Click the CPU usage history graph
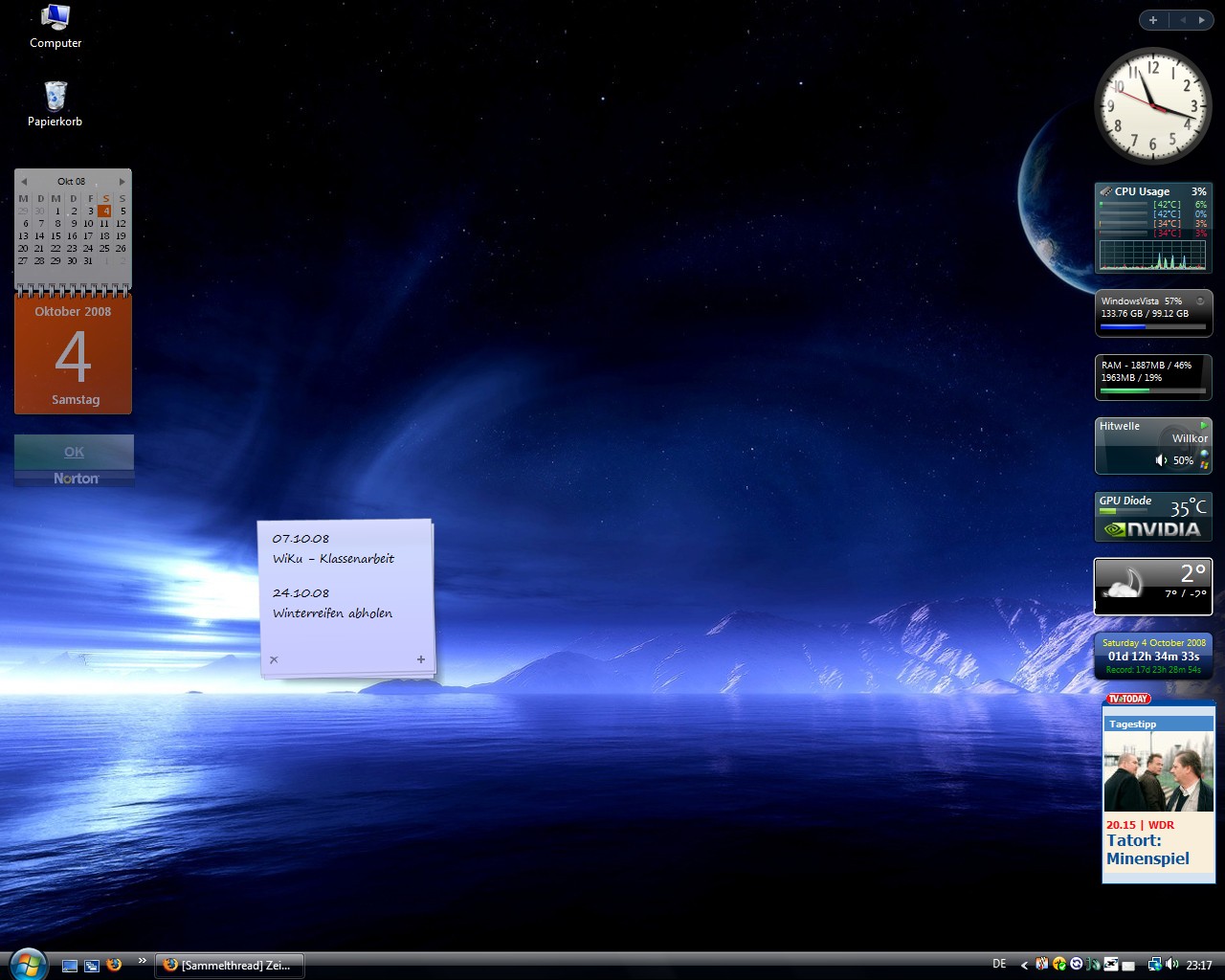Viewport: 1225px width, 980px height. [x=1152, y=255]
